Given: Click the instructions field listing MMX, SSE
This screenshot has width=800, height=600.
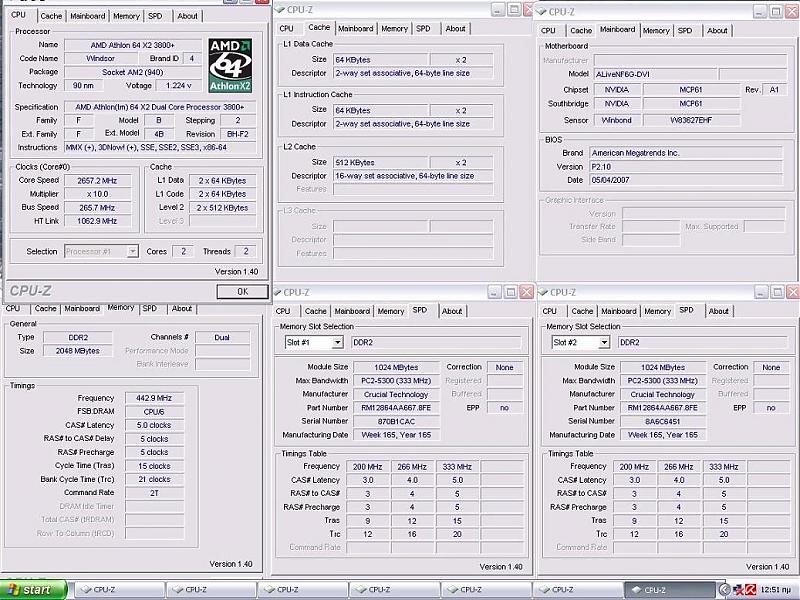Looking at the screenshot, I should (160, 147).
